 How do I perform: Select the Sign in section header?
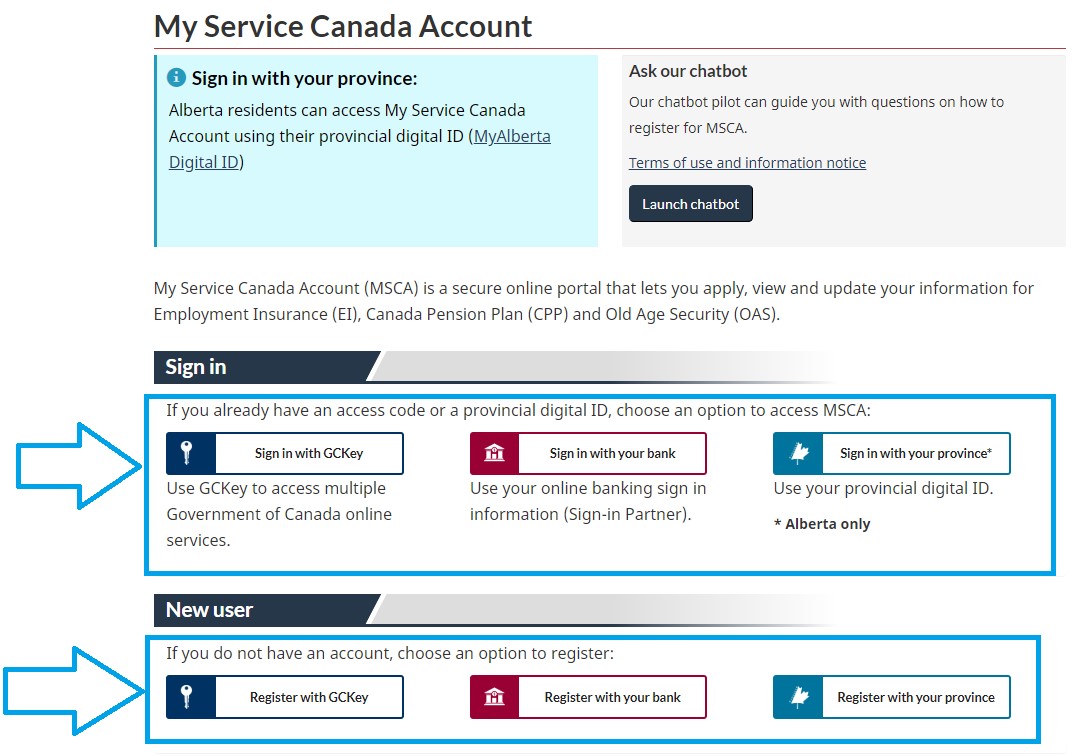(x=195, y=367)
